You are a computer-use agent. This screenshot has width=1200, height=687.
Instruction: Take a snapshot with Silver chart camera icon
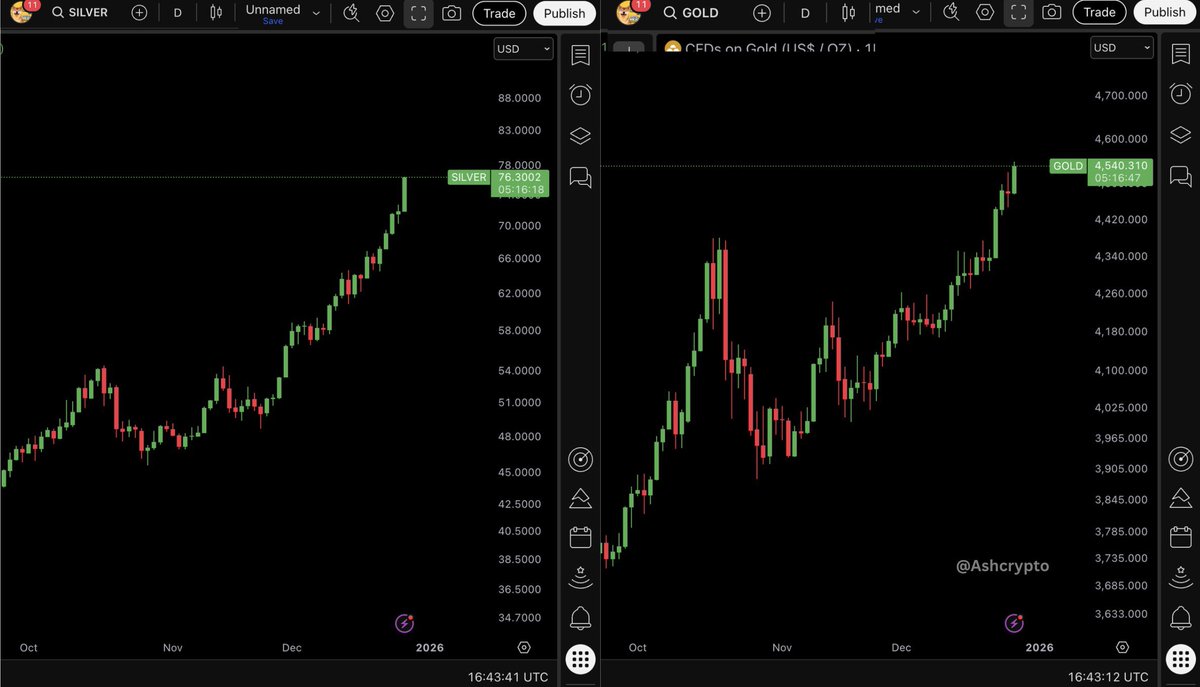click(x=452, y=13)
